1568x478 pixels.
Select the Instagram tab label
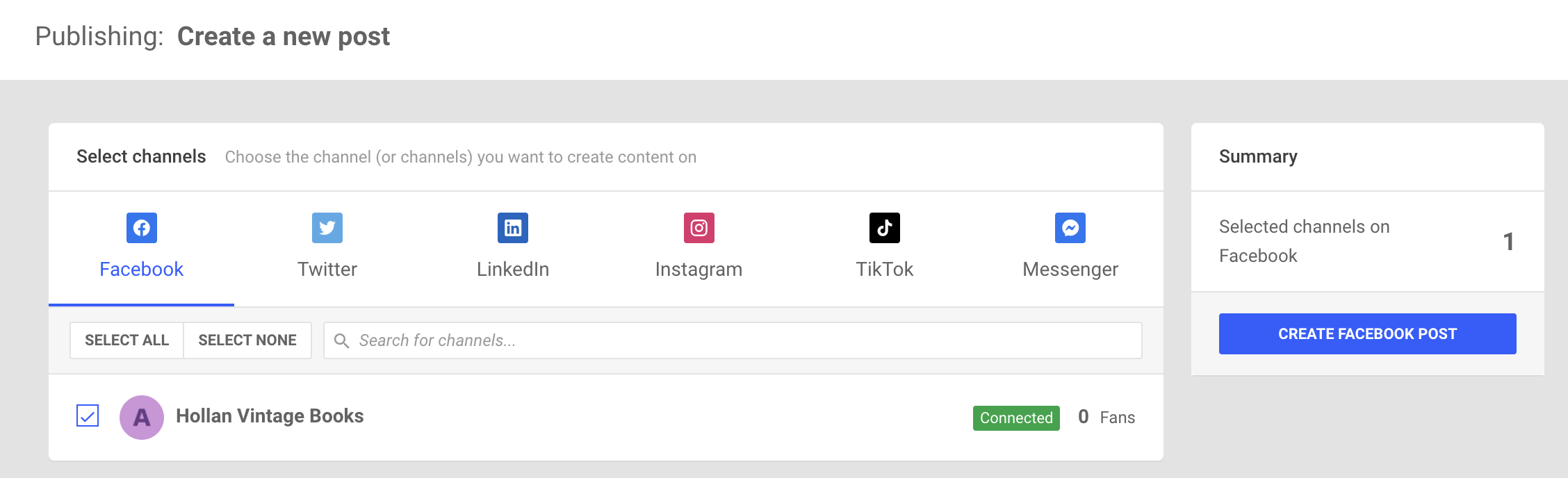(699, 269)
